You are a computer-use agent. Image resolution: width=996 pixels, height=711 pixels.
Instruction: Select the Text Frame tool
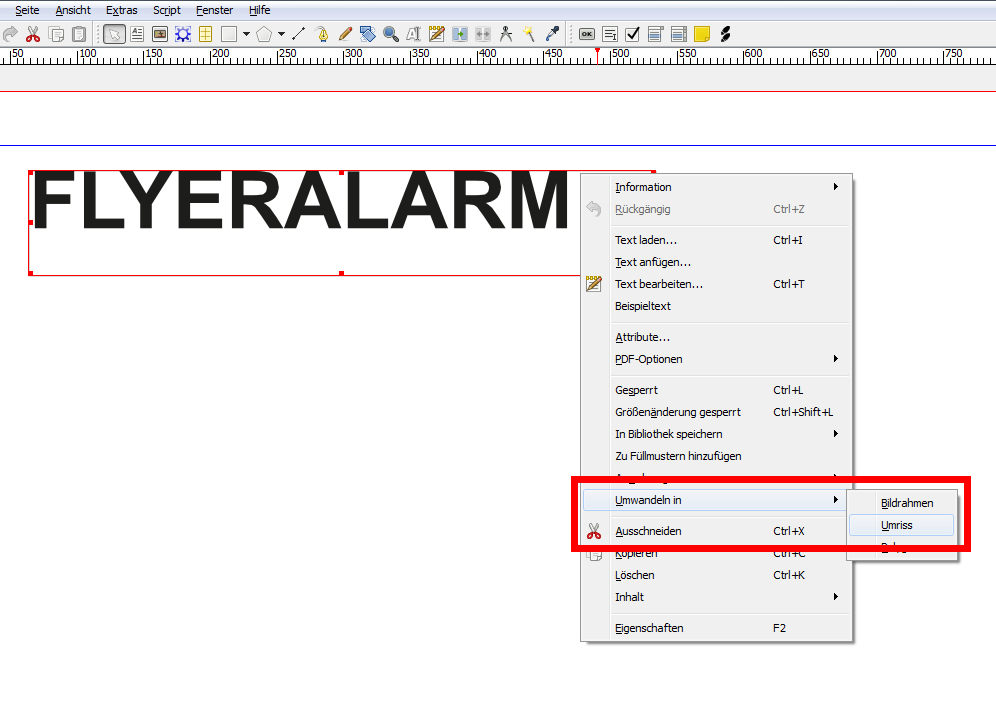point(137,34)
